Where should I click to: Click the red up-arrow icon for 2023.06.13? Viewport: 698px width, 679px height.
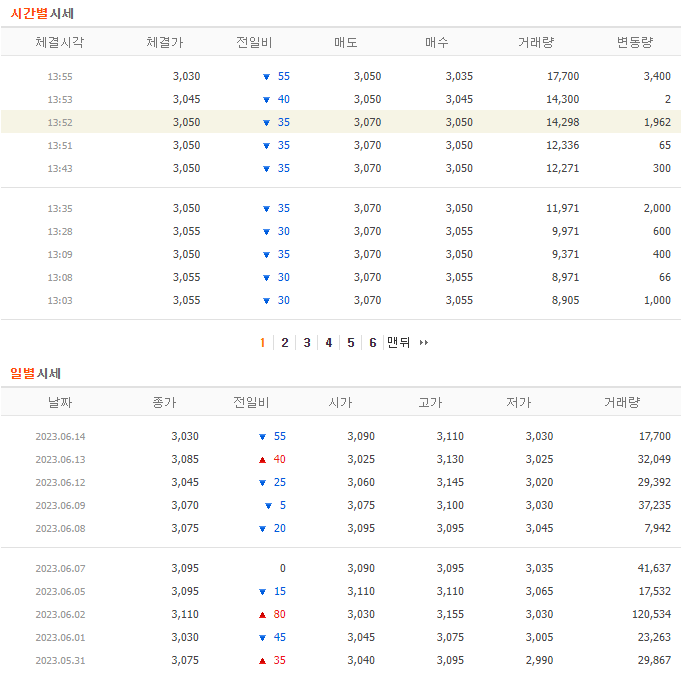pyautogui.click(x=262, y=460)
